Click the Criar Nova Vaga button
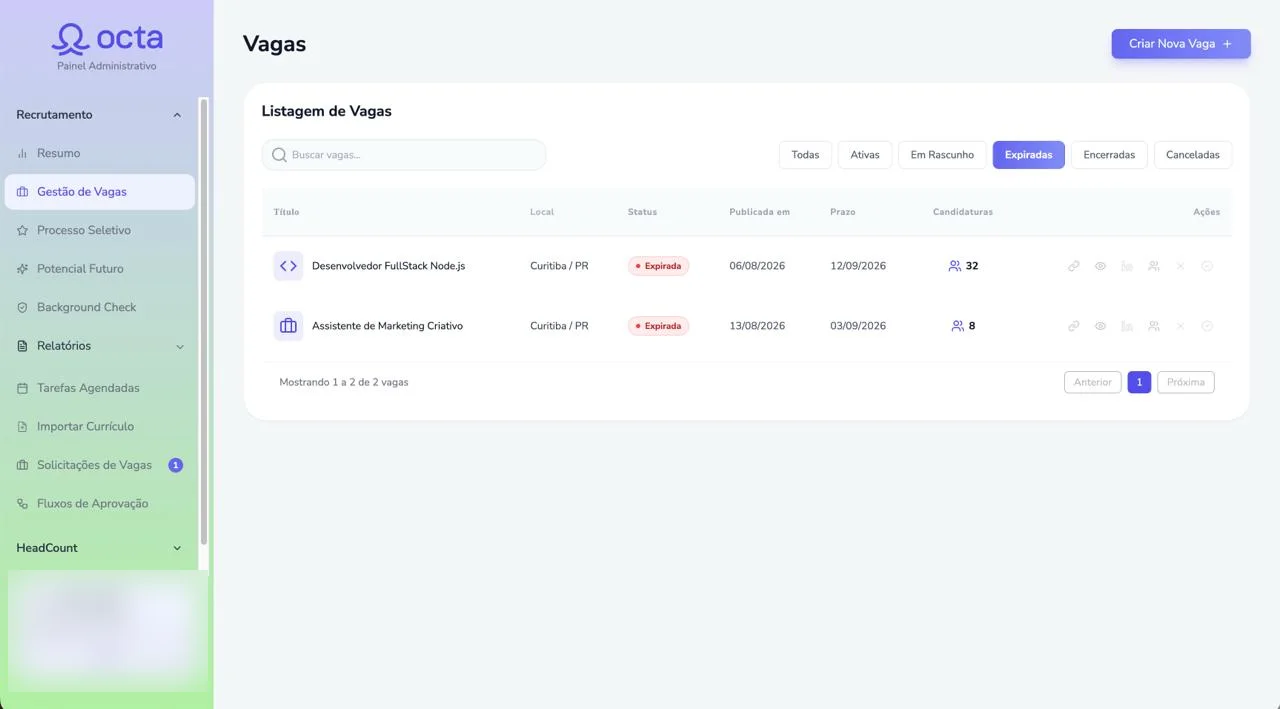This screenshot has width=1280, height=709. [1181, 44]
